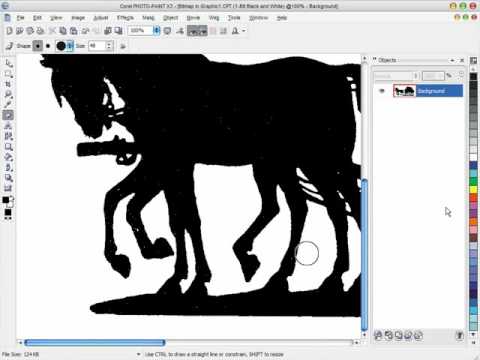Viewport: 480px width, 360px height.
Task: Click the Copy toolbar icon
Action: (x=63, y=31)
